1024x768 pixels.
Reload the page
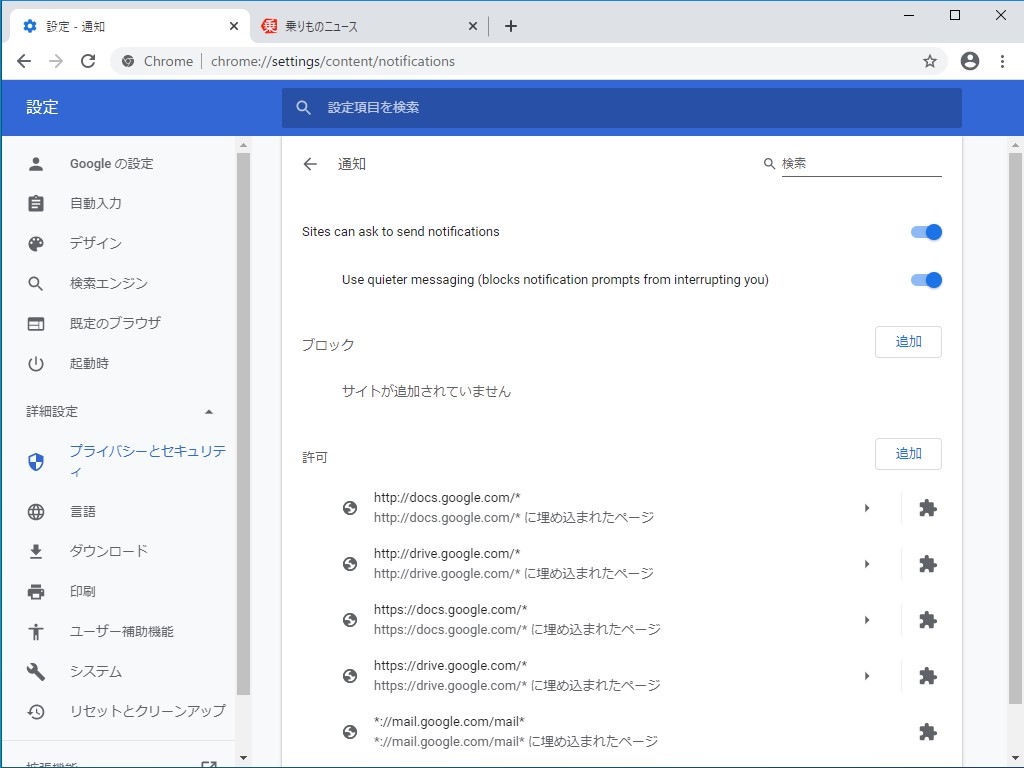coord(88,61)
